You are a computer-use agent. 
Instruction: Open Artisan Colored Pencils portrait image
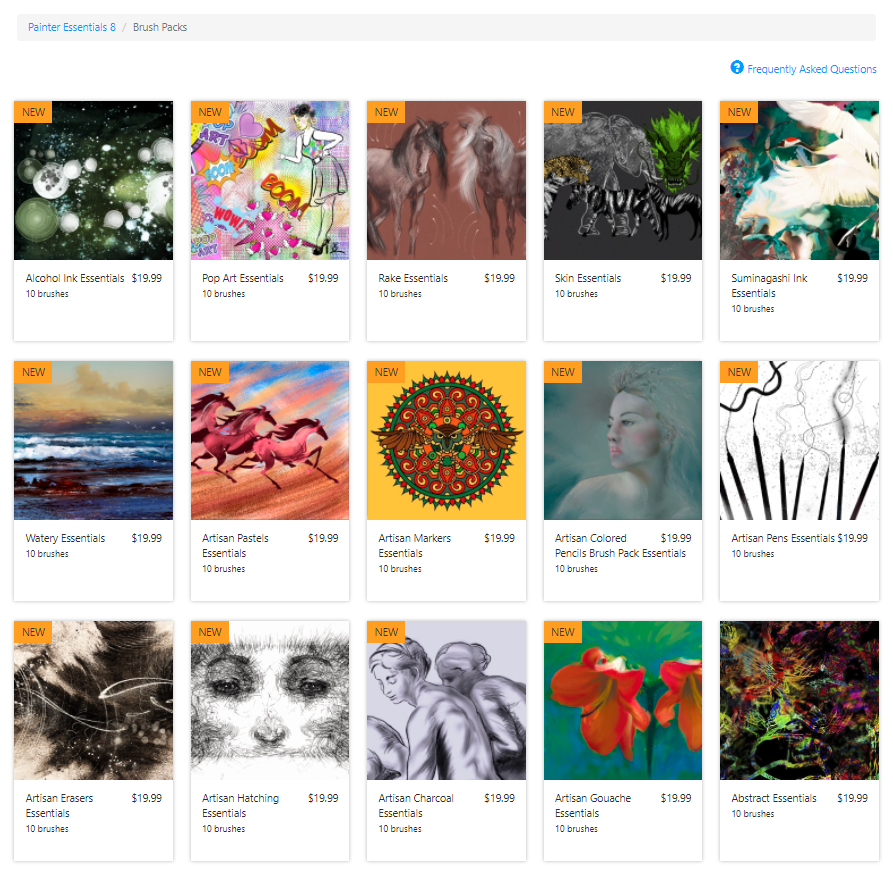(x=623, y=440)
